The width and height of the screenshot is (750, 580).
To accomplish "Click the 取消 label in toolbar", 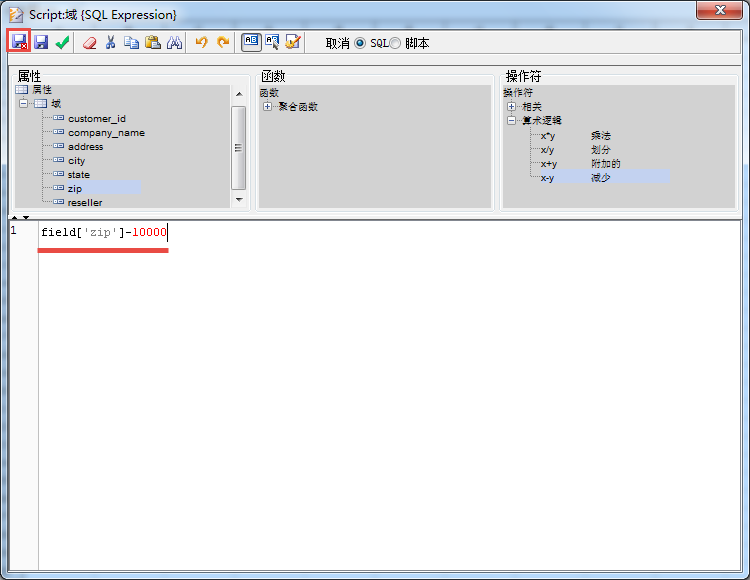I will coord(337,44).
